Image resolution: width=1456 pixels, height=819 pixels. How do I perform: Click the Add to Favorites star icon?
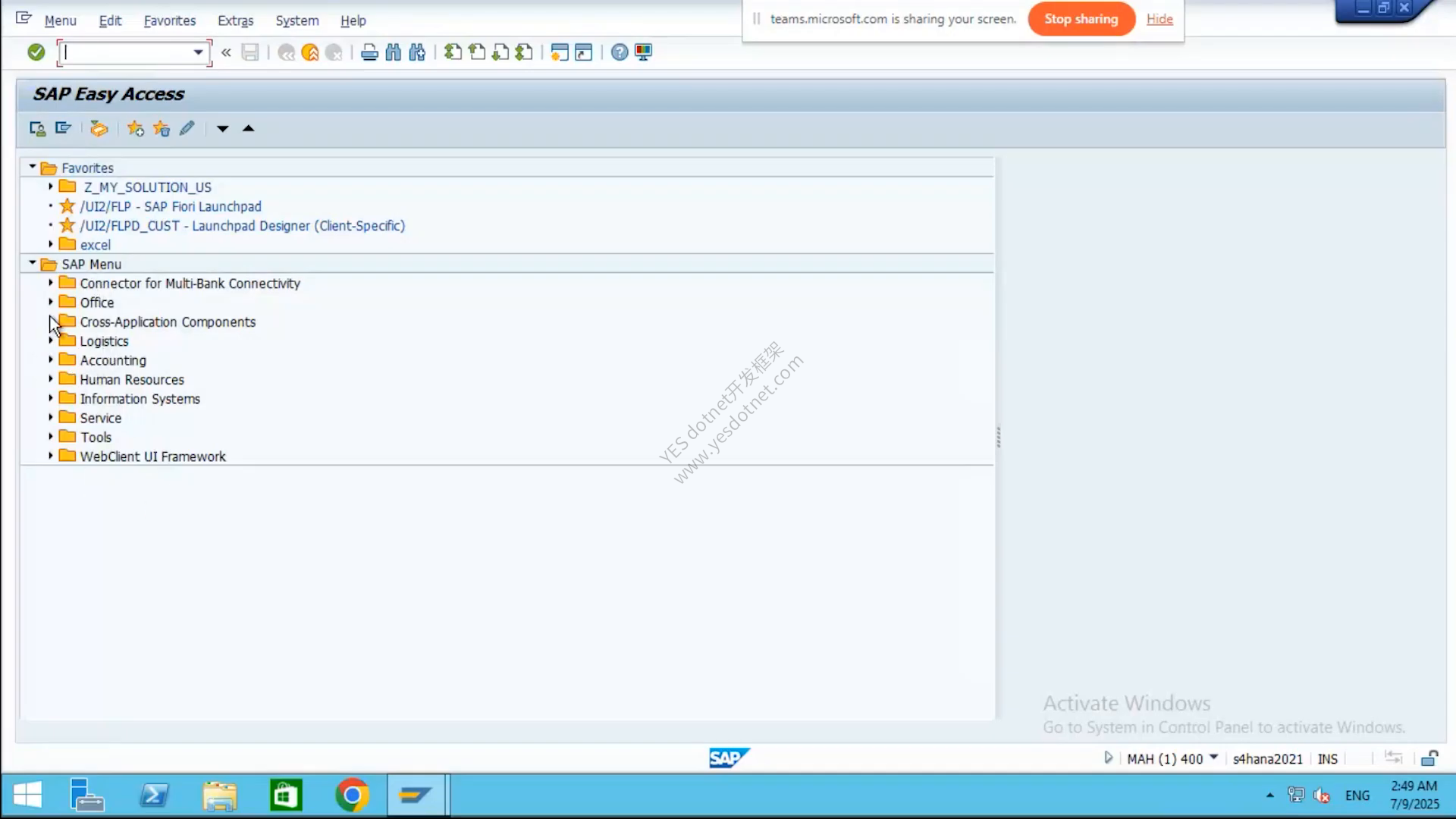point(136,129)
